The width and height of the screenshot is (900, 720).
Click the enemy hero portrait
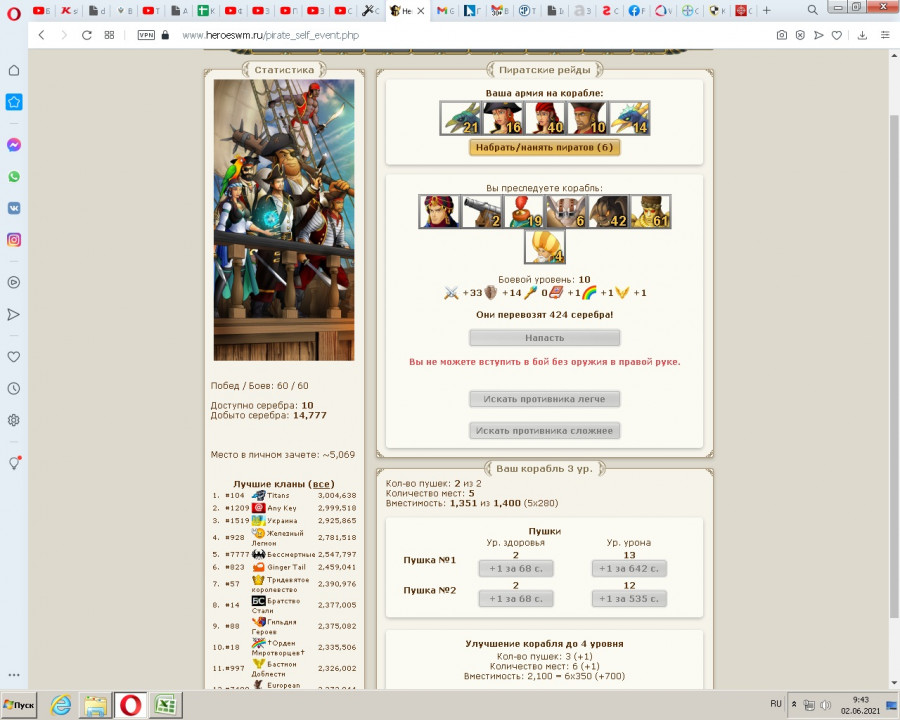pos(439,211)
